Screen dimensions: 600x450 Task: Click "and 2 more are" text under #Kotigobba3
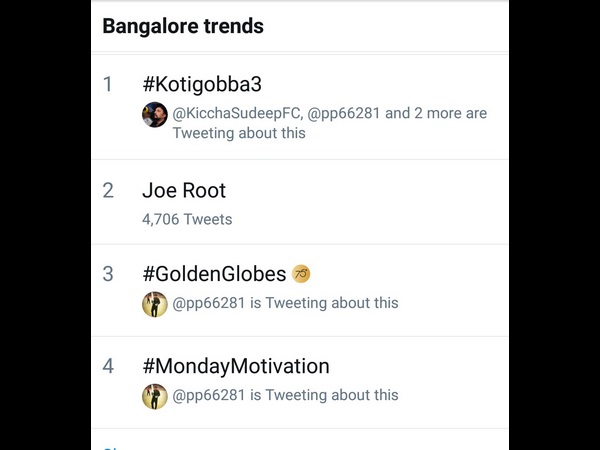click(x=436, y=113)
